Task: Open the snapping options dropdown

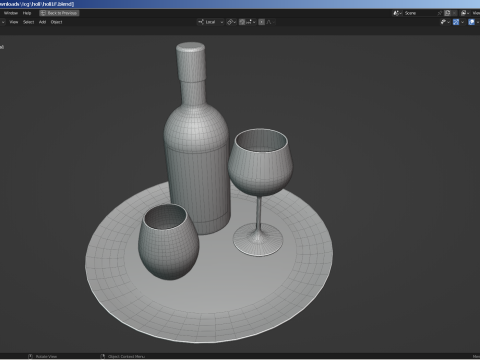Action: coord(251,22)
